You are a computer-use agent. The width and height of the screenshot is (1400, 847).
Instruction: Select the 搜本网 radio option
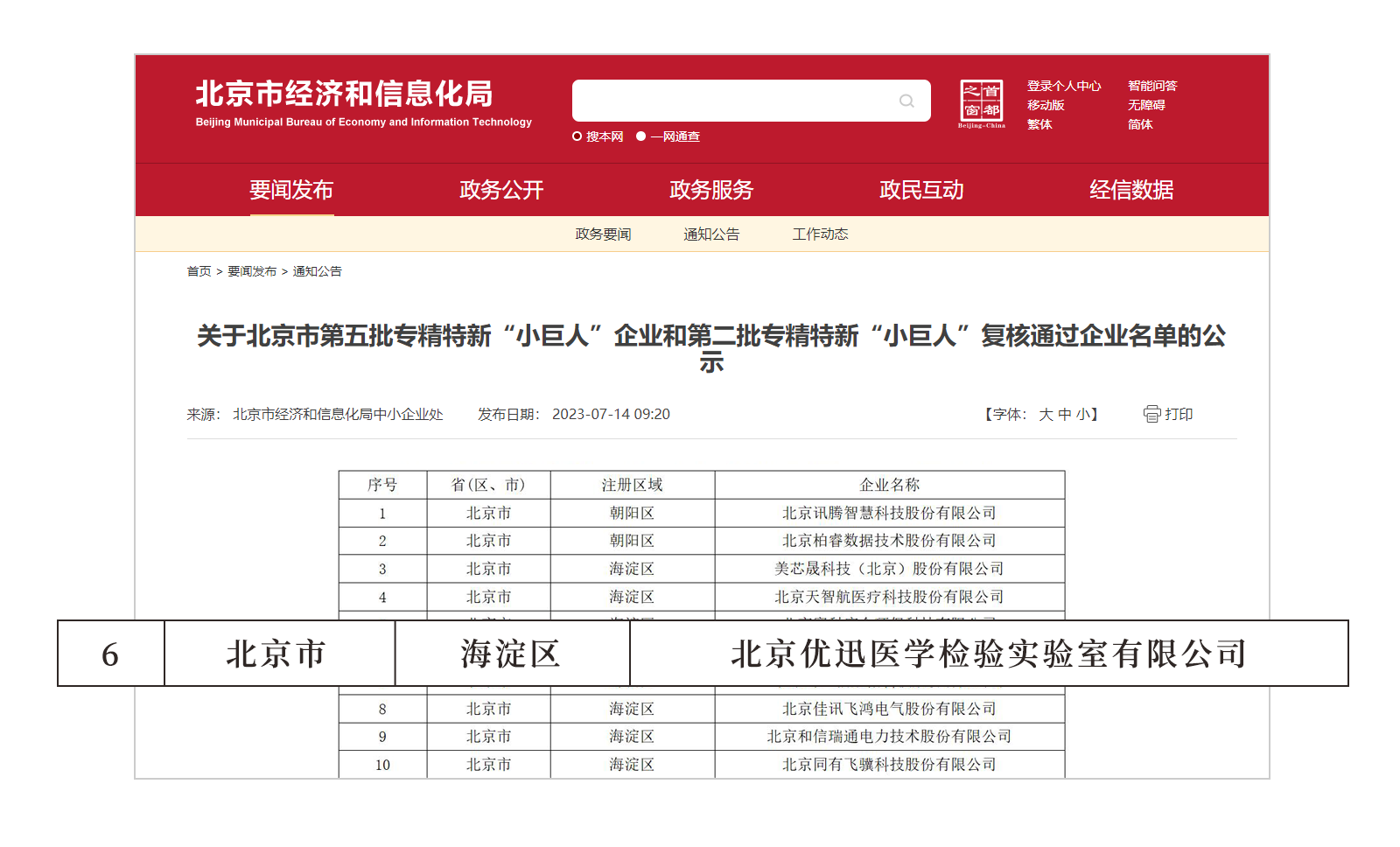pos(577,136)
